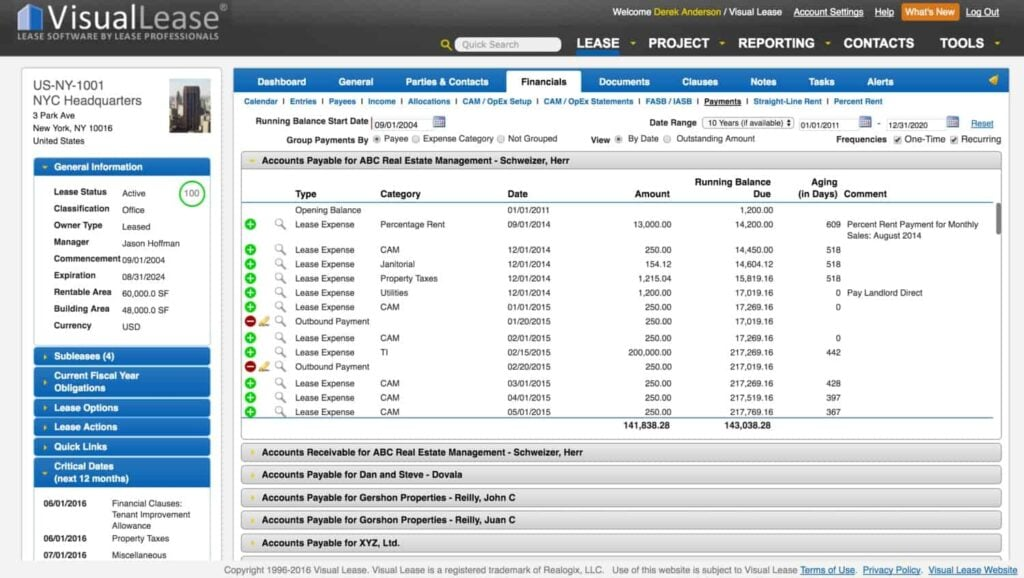Open the REPORTING main menu
The height and width of the screenshot is (578, 1024).
pos(776,43)
